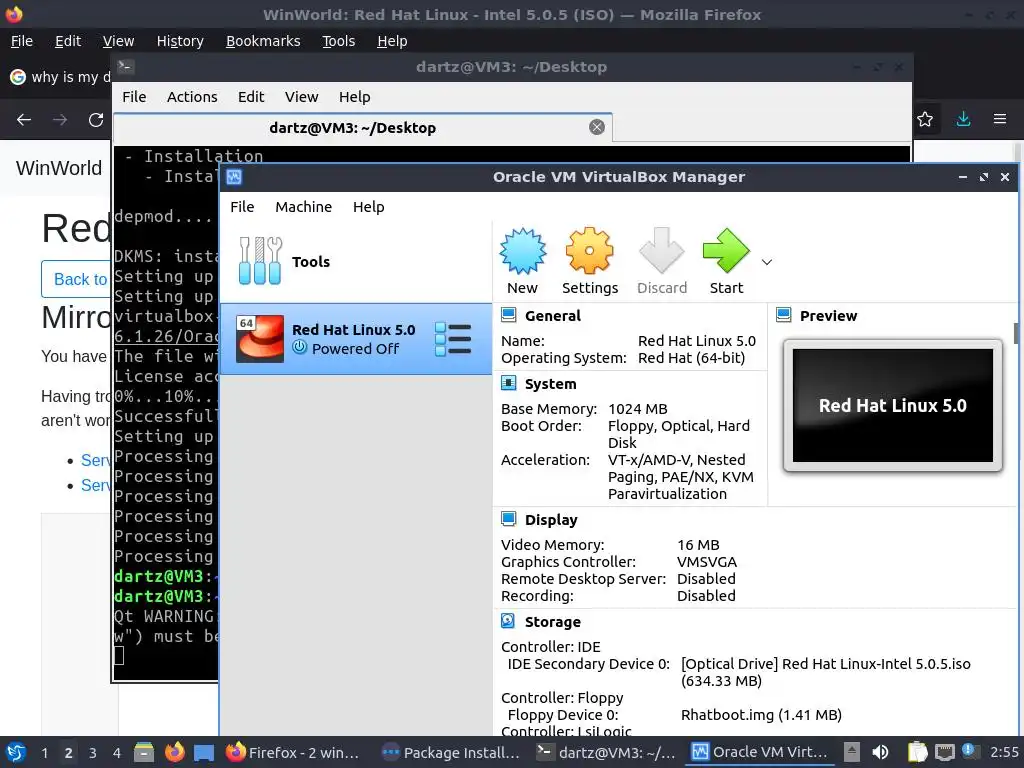The width and height of the screenshot is (1024, 768).
Task: Open Firefox Tools menu
Action: click(x=338, y=41)
